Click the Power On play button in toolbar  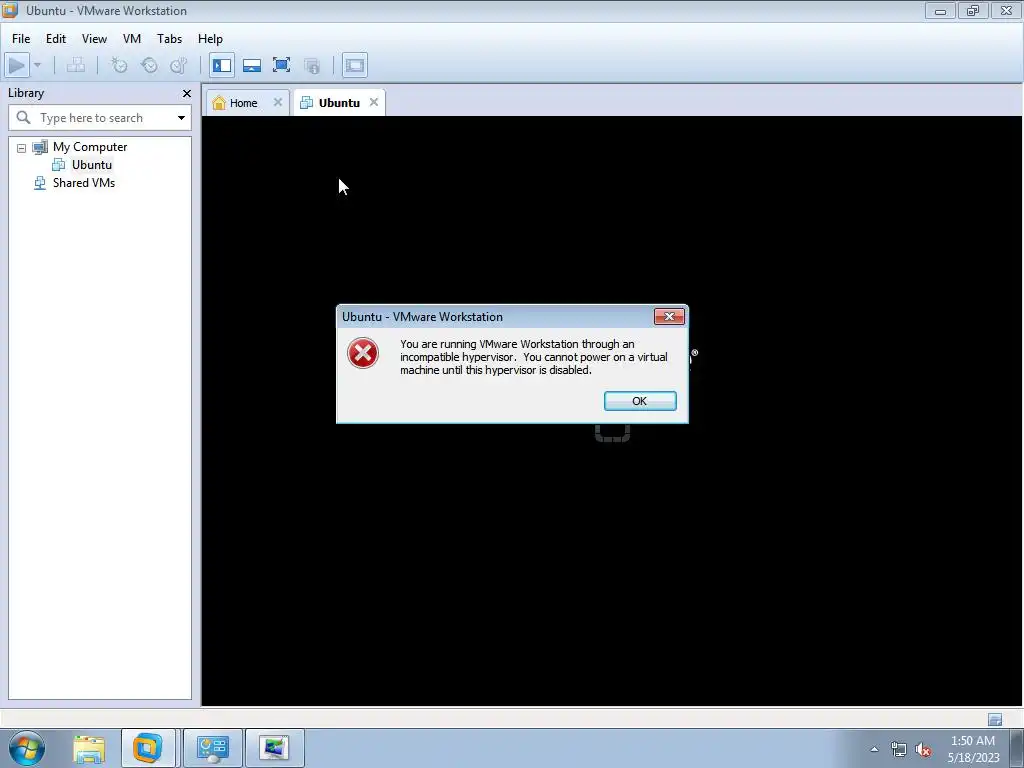[17, 65]
